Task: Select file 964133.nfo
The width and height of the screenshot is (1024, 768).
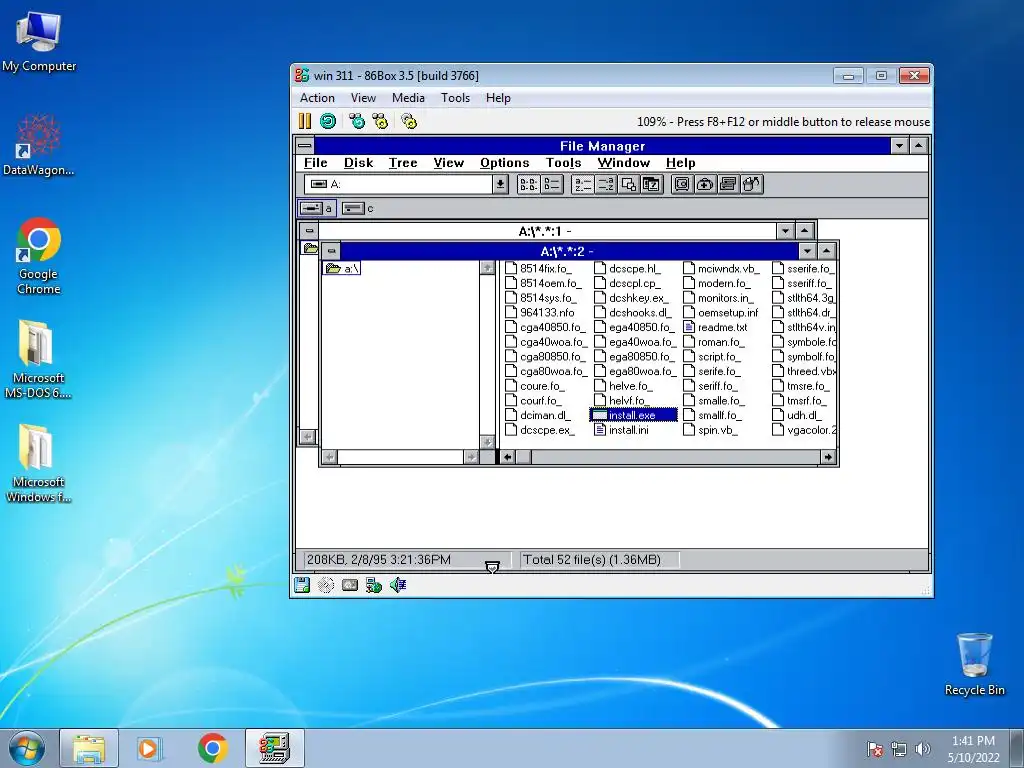Action: (540, 312)
